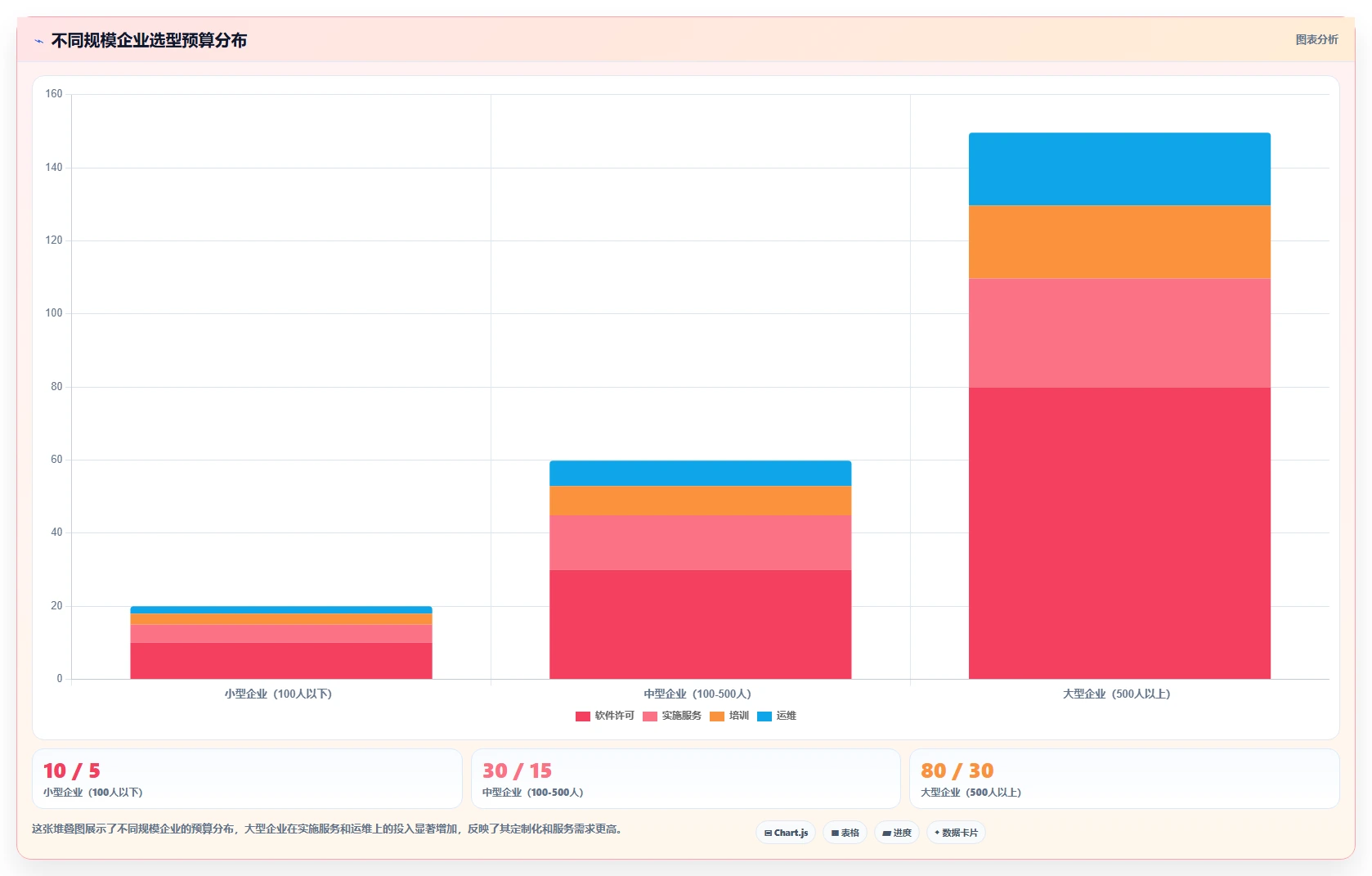Click the title '不同规模企业选型预算分布'

click(149, 40)
